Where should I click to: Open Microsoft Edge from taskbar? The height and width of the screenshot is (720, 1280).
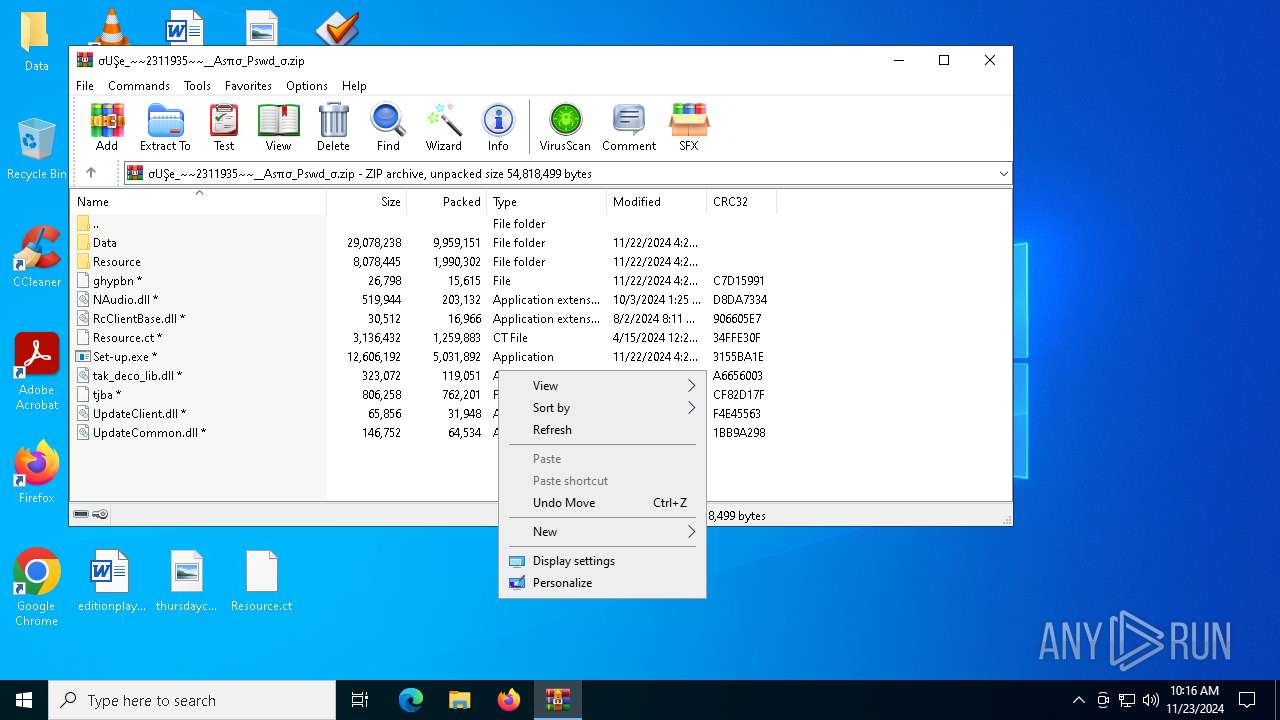411,700
